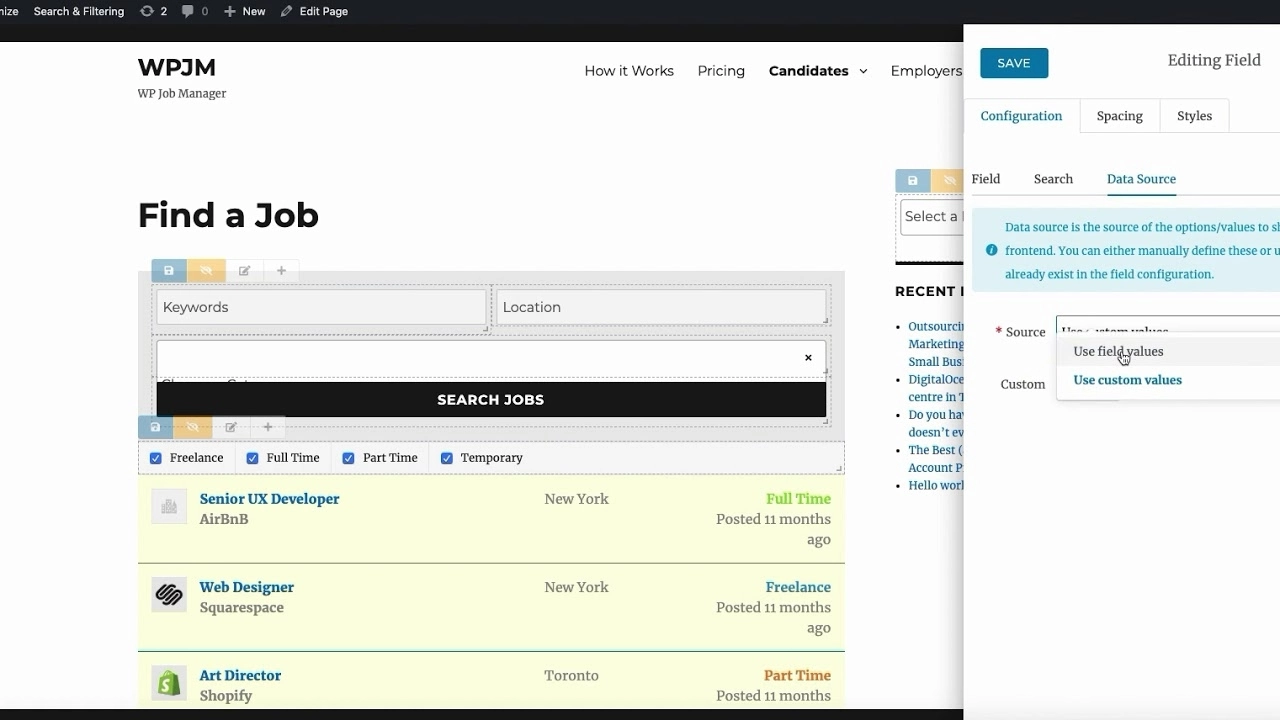Uncheck the Freelance checkbox
This screenshot has width=1280, height=720.
[x=156, y=458]
